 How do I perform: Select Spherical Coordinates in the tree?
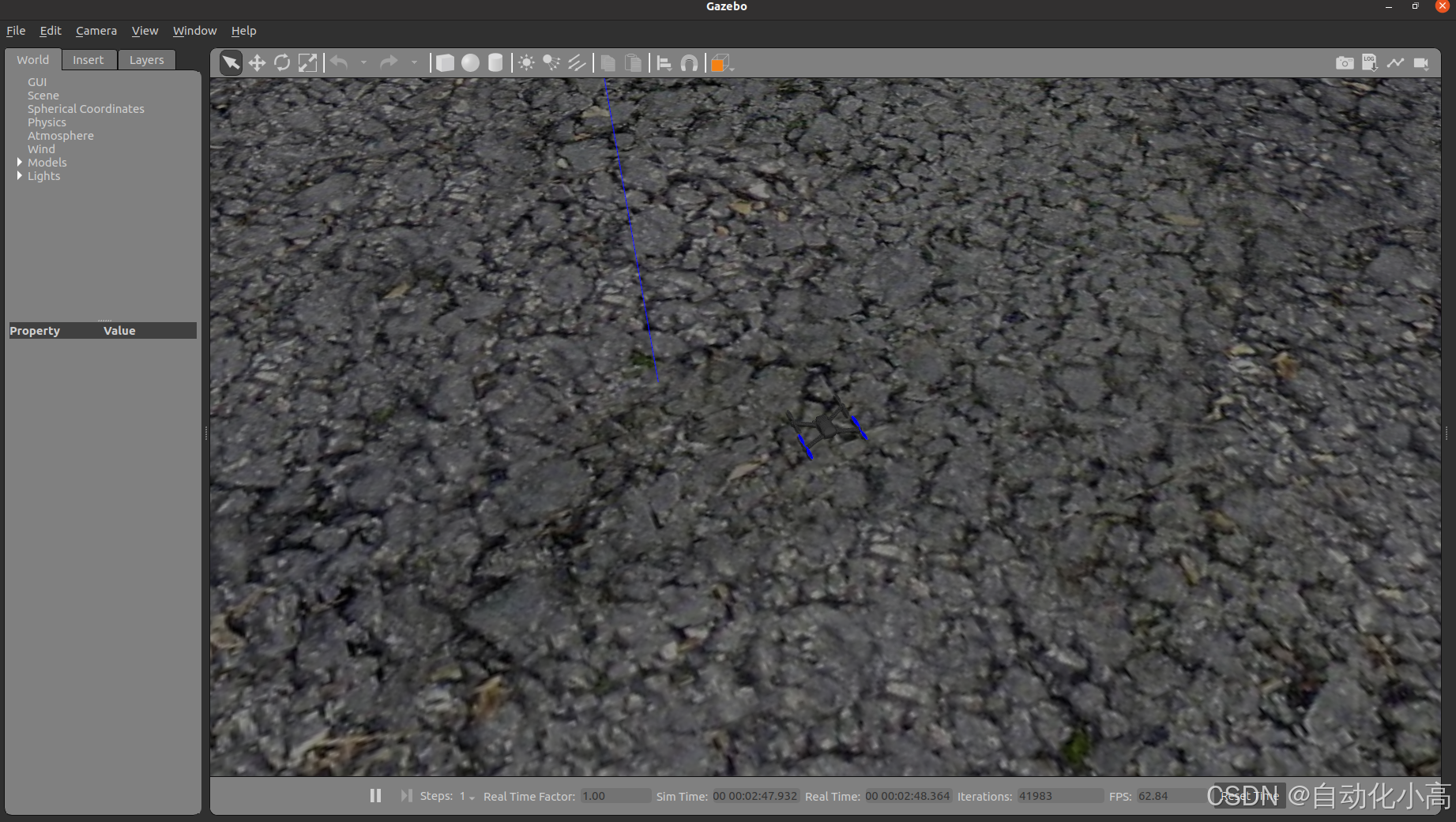point(86,109)
